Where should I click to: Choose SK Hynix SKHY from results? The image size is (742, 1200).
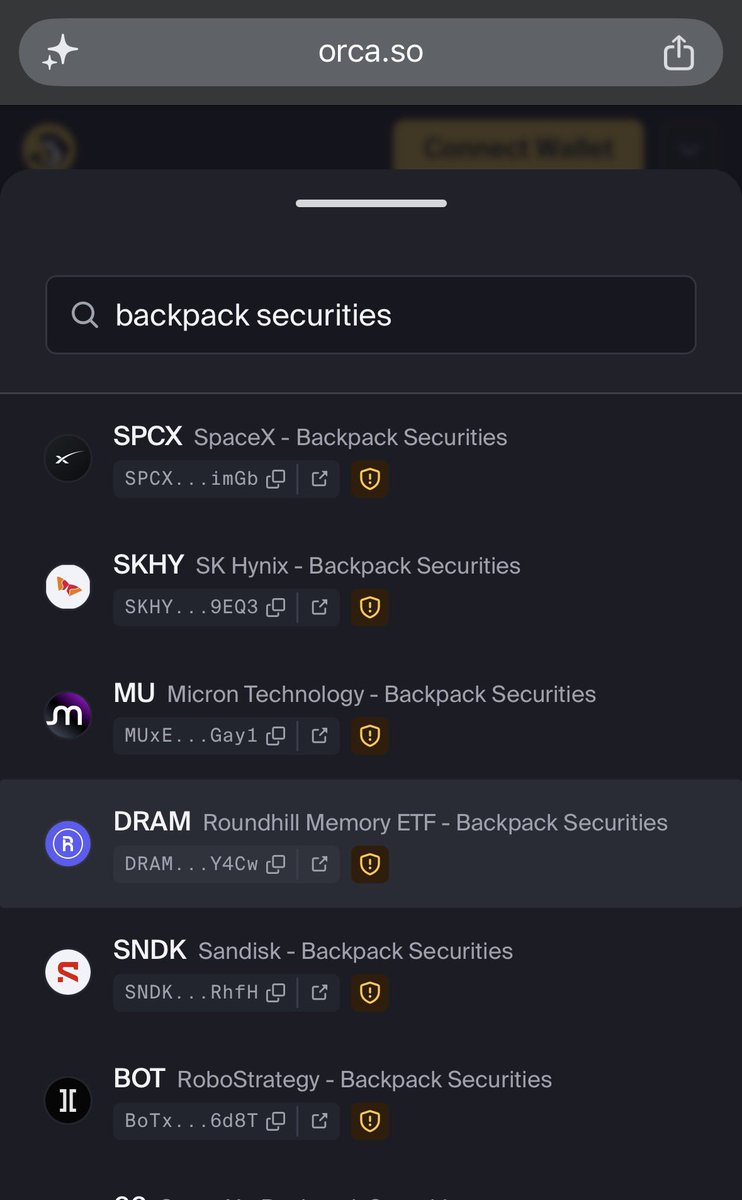[x=371, y=588]
